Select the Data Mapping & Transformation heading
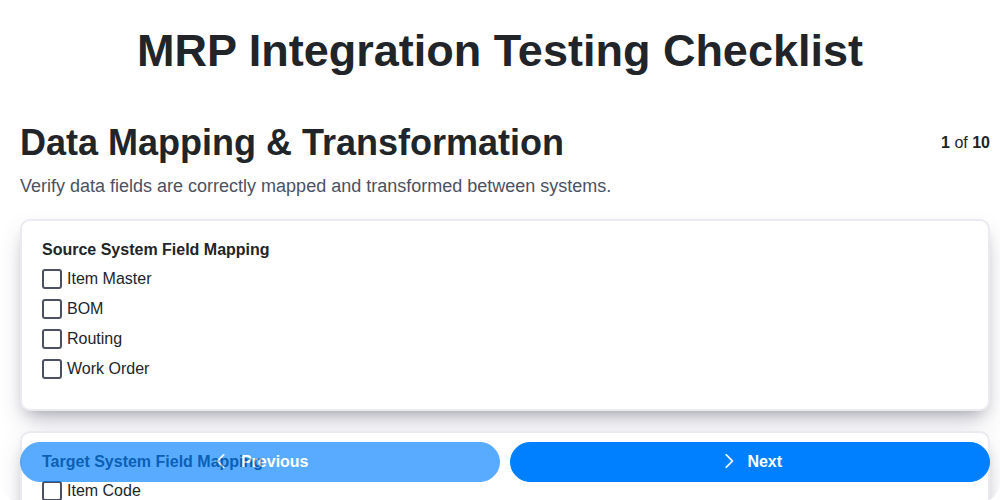This screenshot has width=1000, height=500. coord(292,143)
